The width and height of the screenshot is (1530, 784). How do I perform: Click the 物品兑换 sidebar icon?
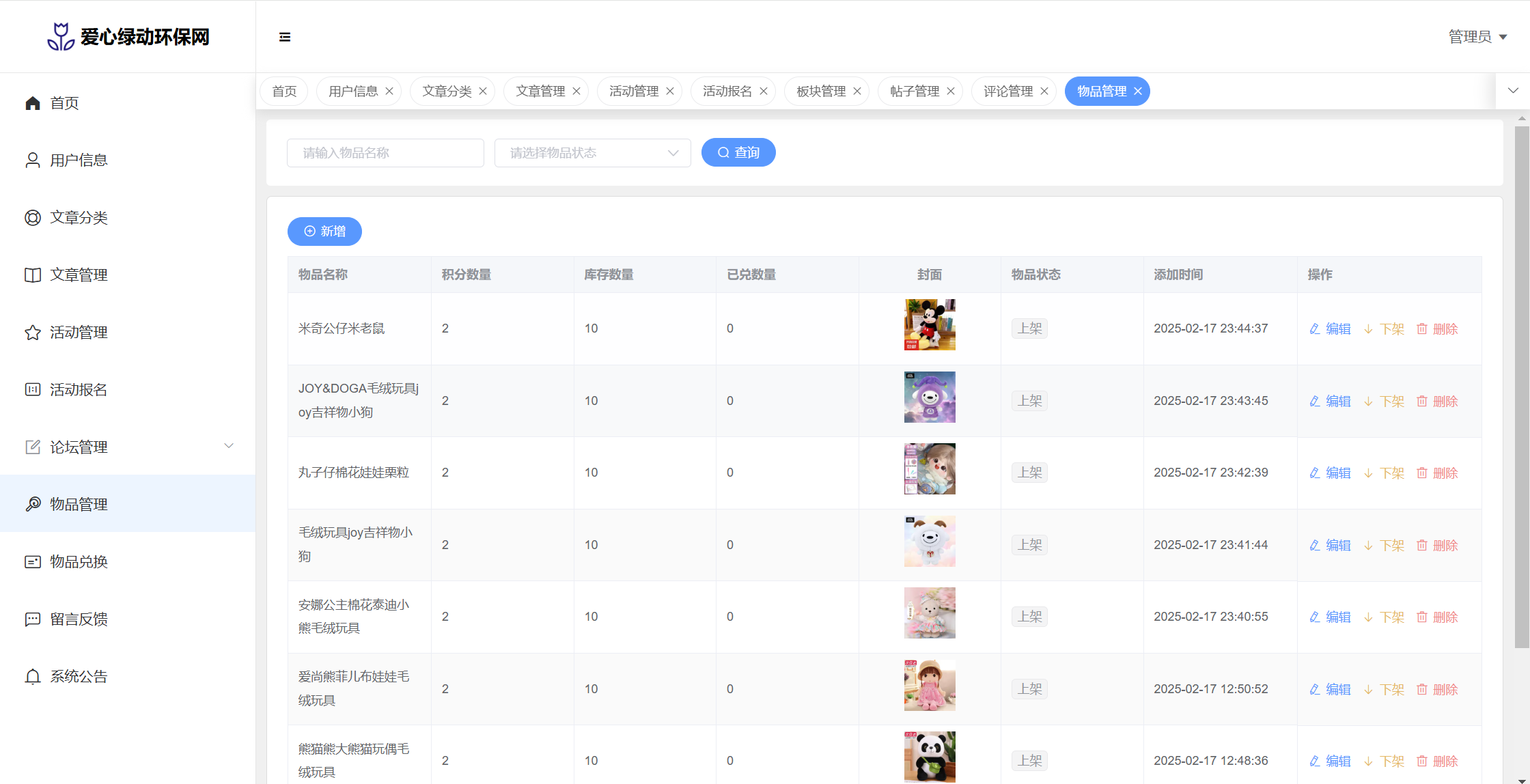[x=33, y=562]
